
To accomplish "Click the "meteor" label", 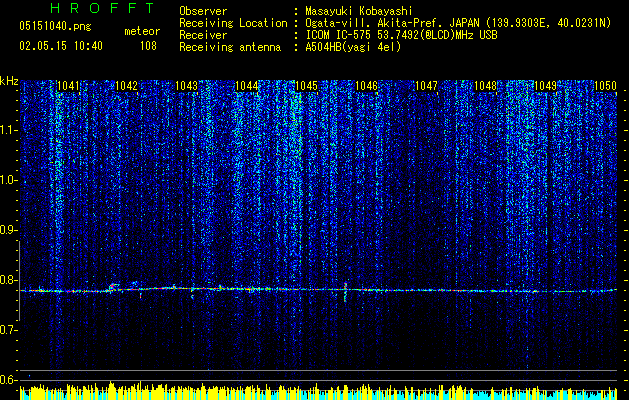I will tap(142, 31).
